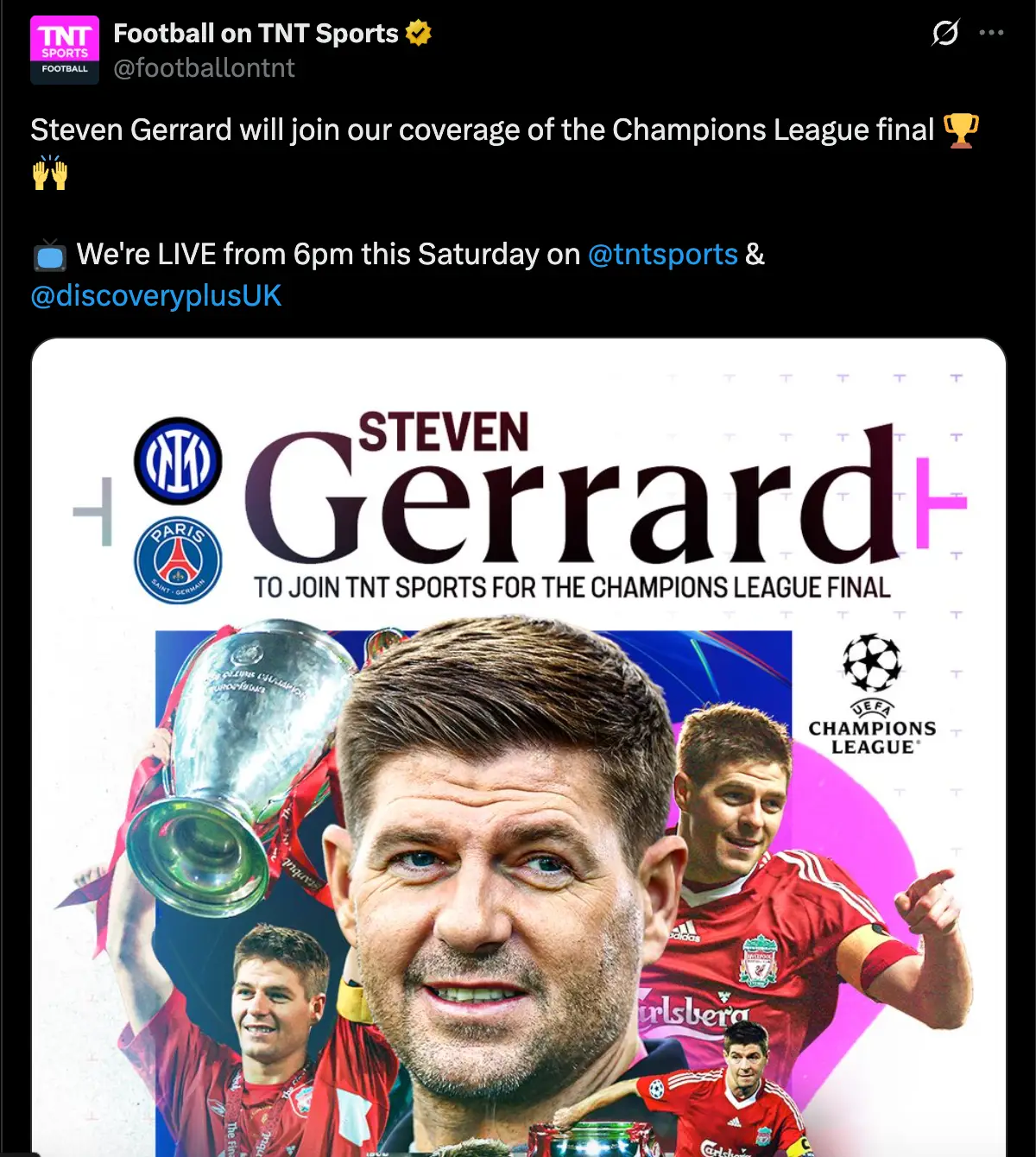Screen dimensions: 1036x1157
Task: Open the TNT Sports Football profile avatar
Action: click(65, 50)
